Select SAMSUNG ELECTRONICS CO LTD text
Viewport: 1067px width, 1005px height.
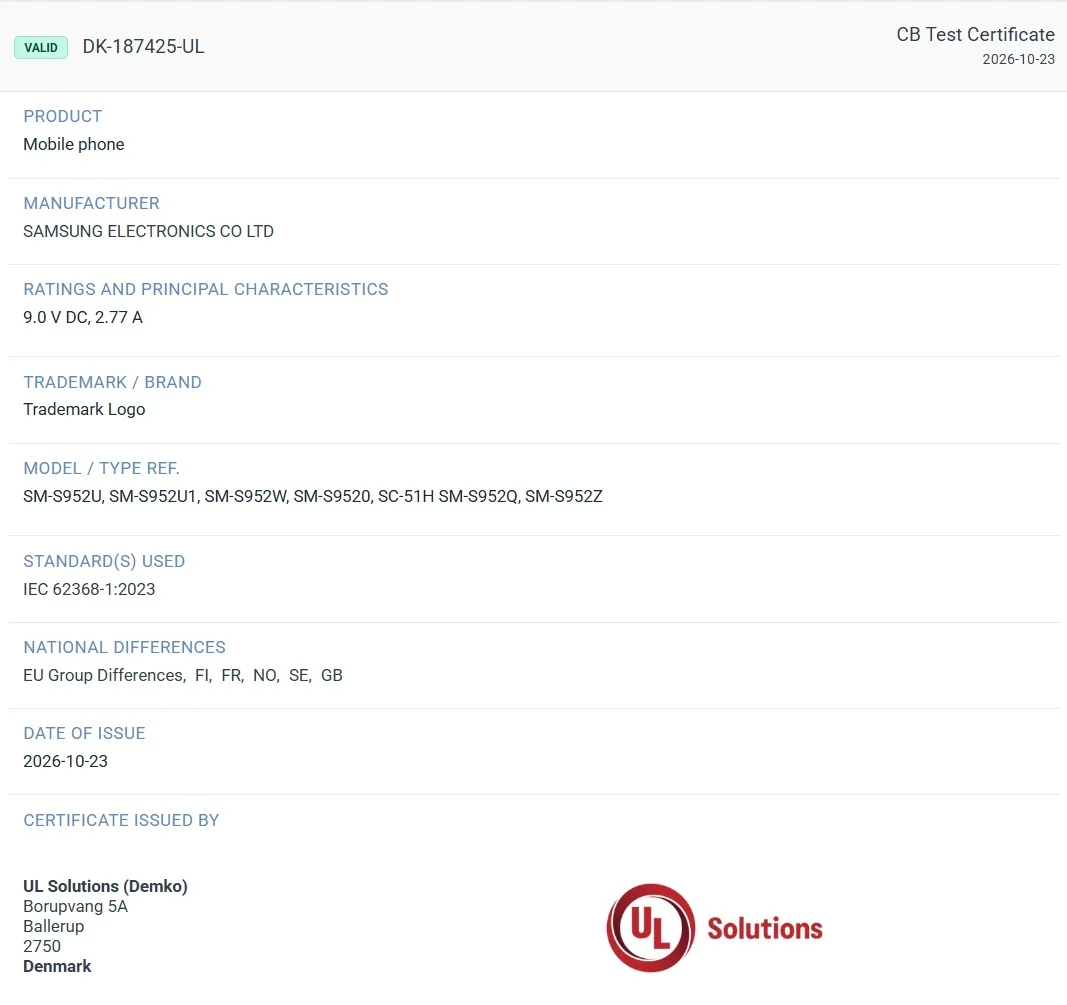[148, 231]
